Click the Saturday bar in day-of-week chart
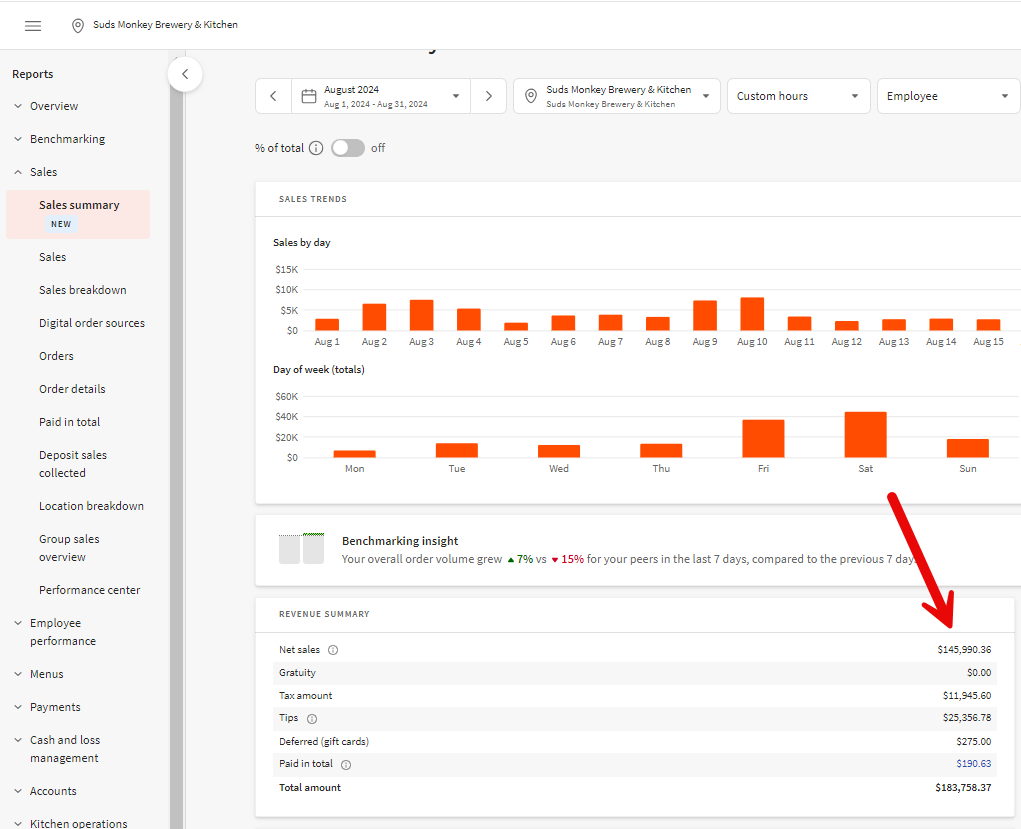 pos(865,434)
